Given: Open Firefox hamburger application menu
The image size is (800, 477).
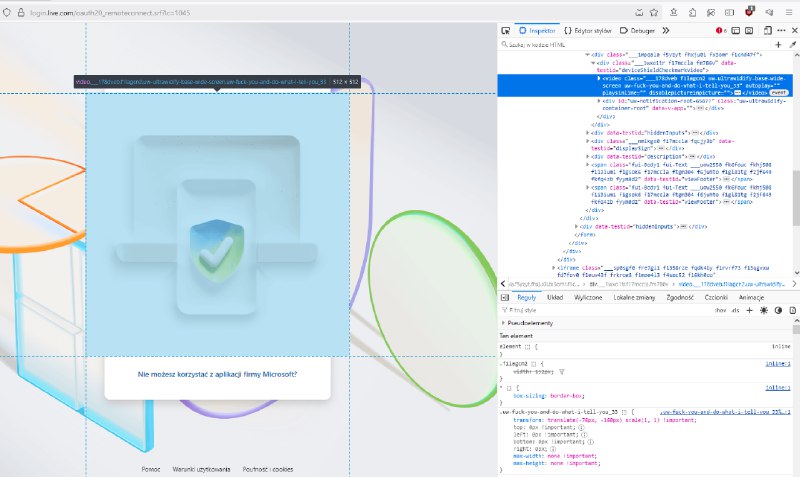Looking at the screenshot, I should tap(789, 12).
